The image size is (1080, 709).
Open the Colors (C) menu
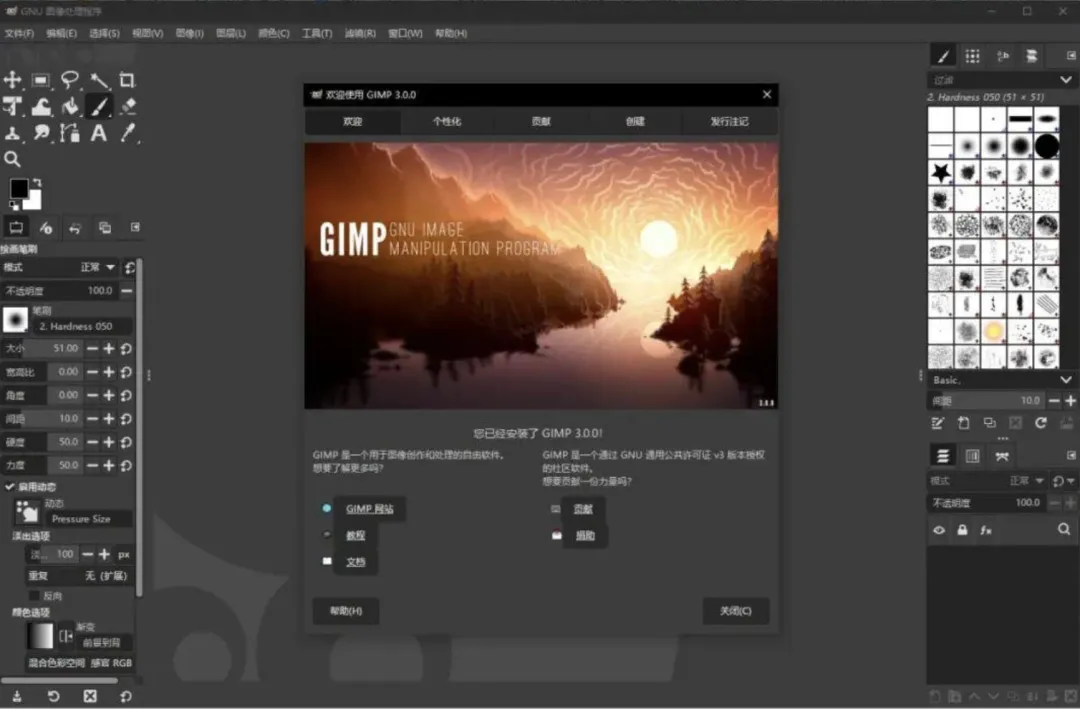click(x=273, y=33)
